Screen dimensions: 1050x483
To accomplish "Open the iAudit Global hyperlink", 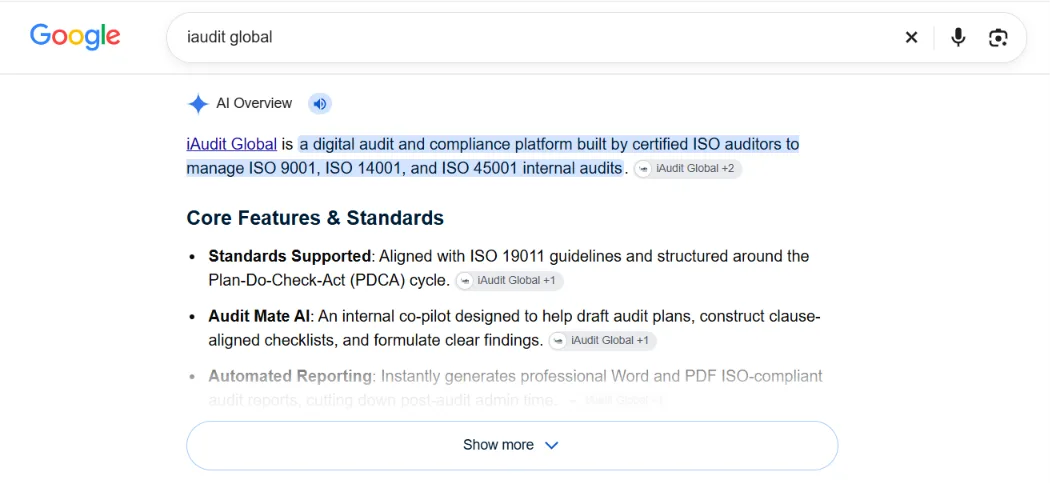I will [x=232, y=144].
